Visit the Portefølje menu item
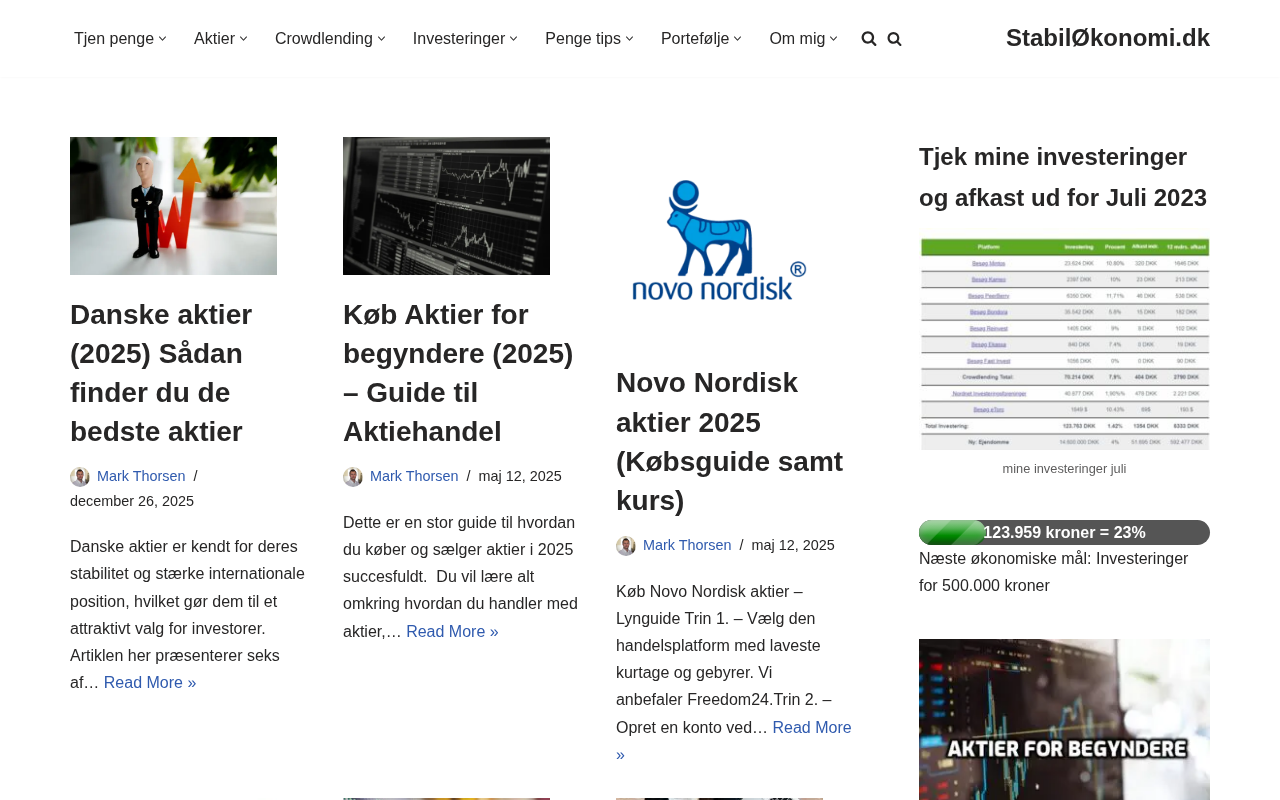This screenshot has height=800, width=1280. (x=695, y=39)
